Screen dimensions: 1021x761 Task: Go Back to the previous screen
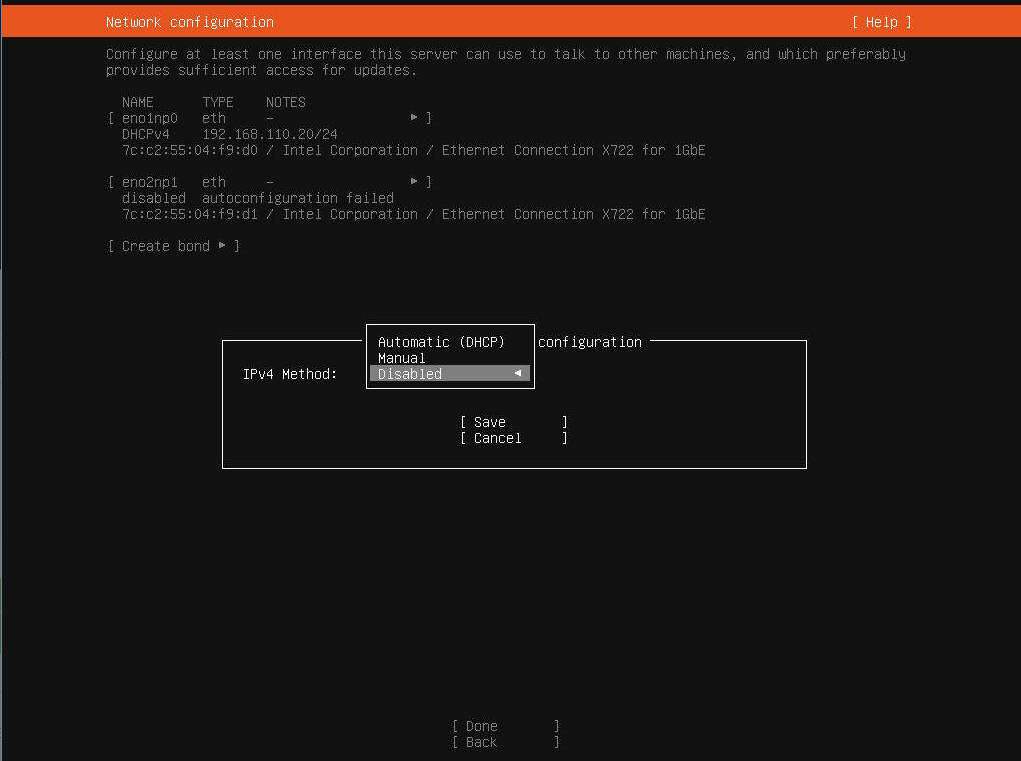tap(481, 742)
